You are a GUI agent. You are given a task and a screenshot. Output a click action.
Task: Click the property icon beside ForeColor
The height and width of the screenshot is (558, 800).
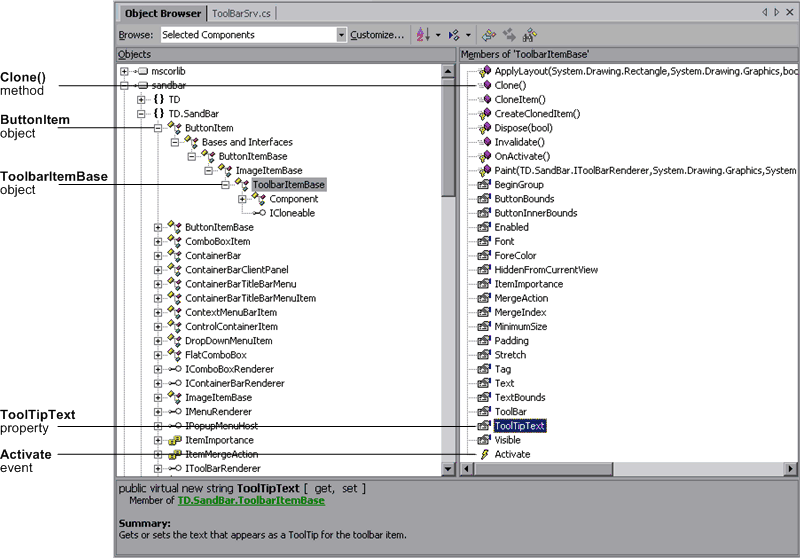[484, 255]
